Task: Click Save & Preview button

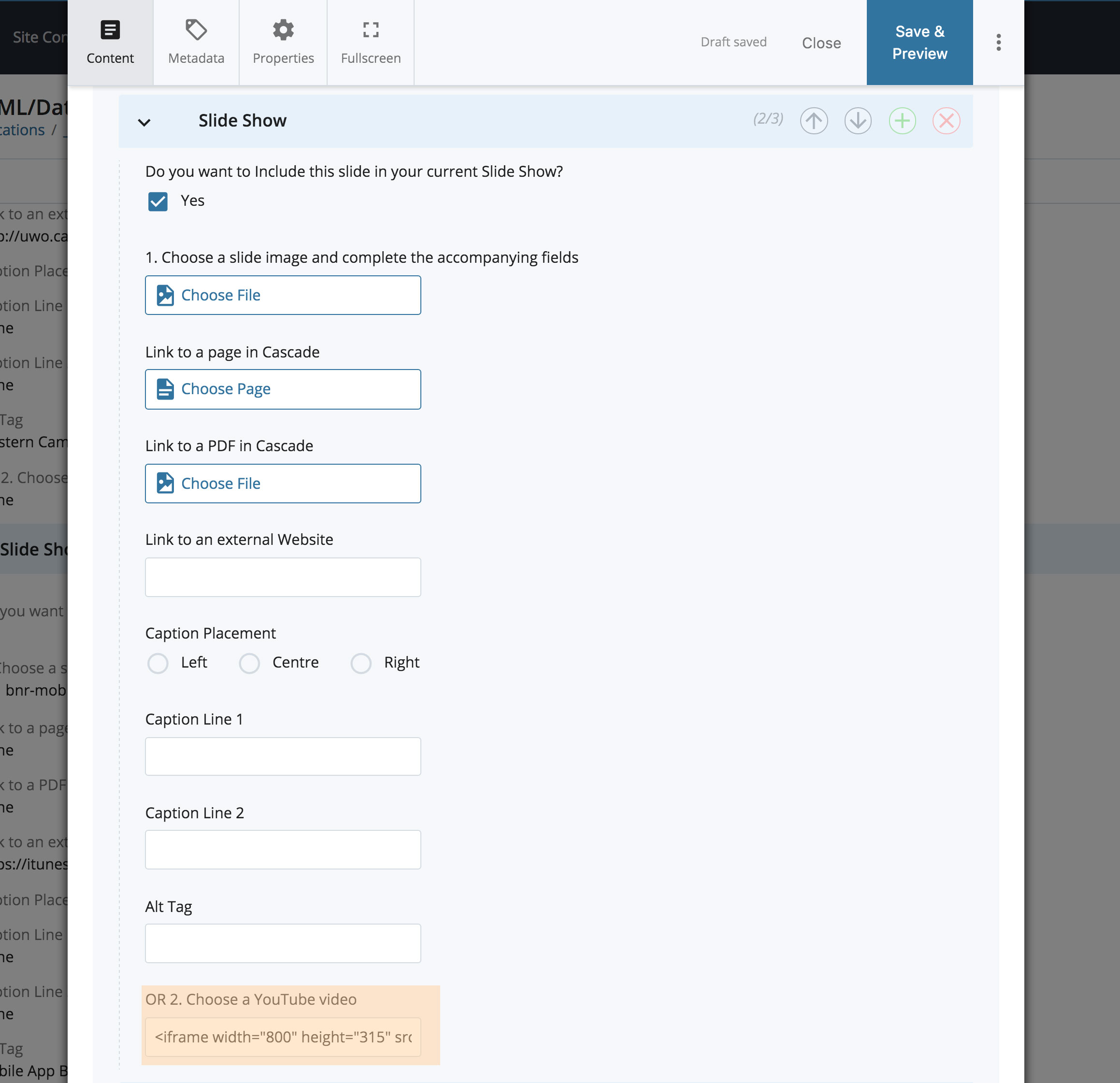Action: click(x=919, y=42)
